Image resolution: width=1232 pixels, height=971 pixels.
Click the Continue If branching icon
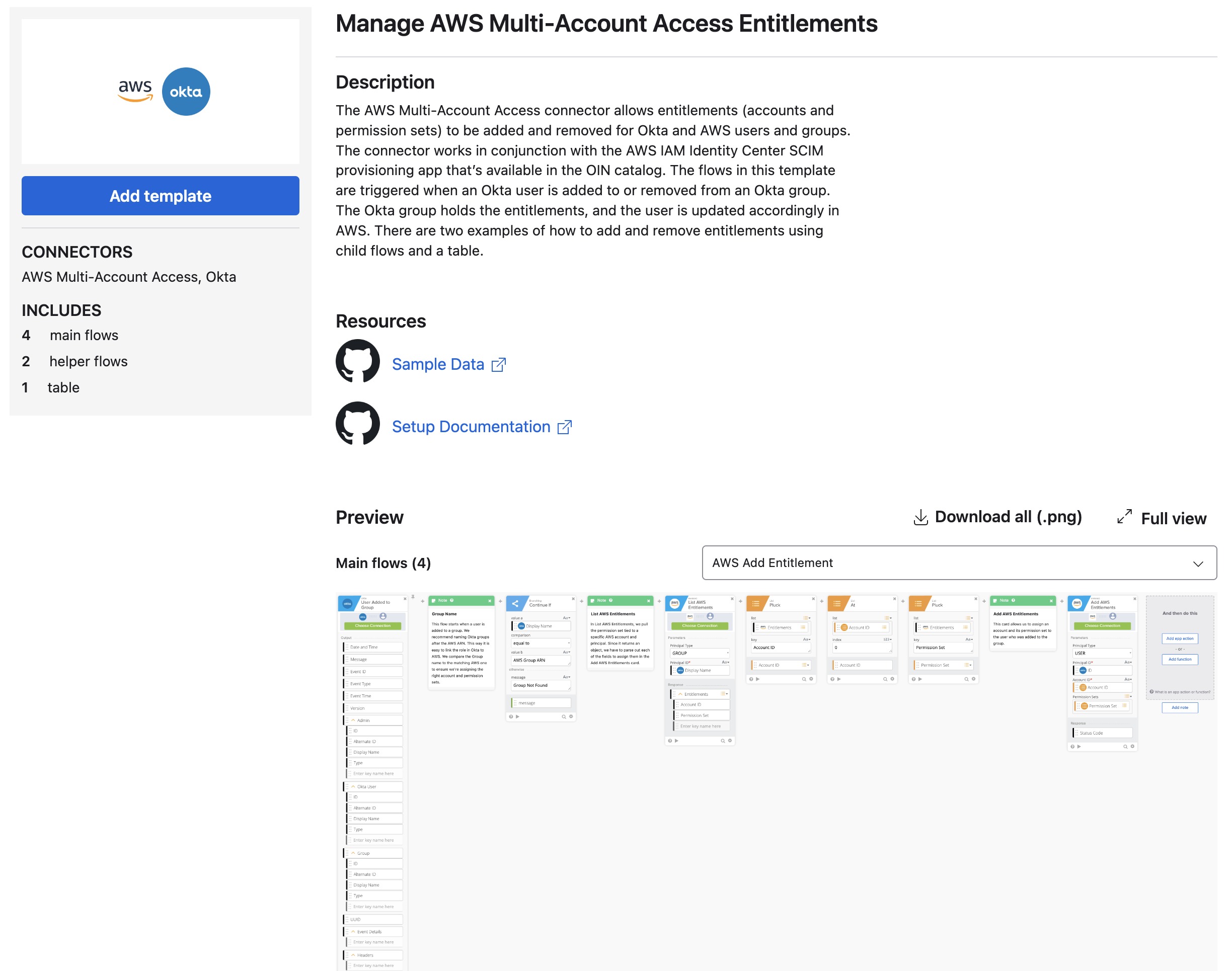(x=515, y=604)
